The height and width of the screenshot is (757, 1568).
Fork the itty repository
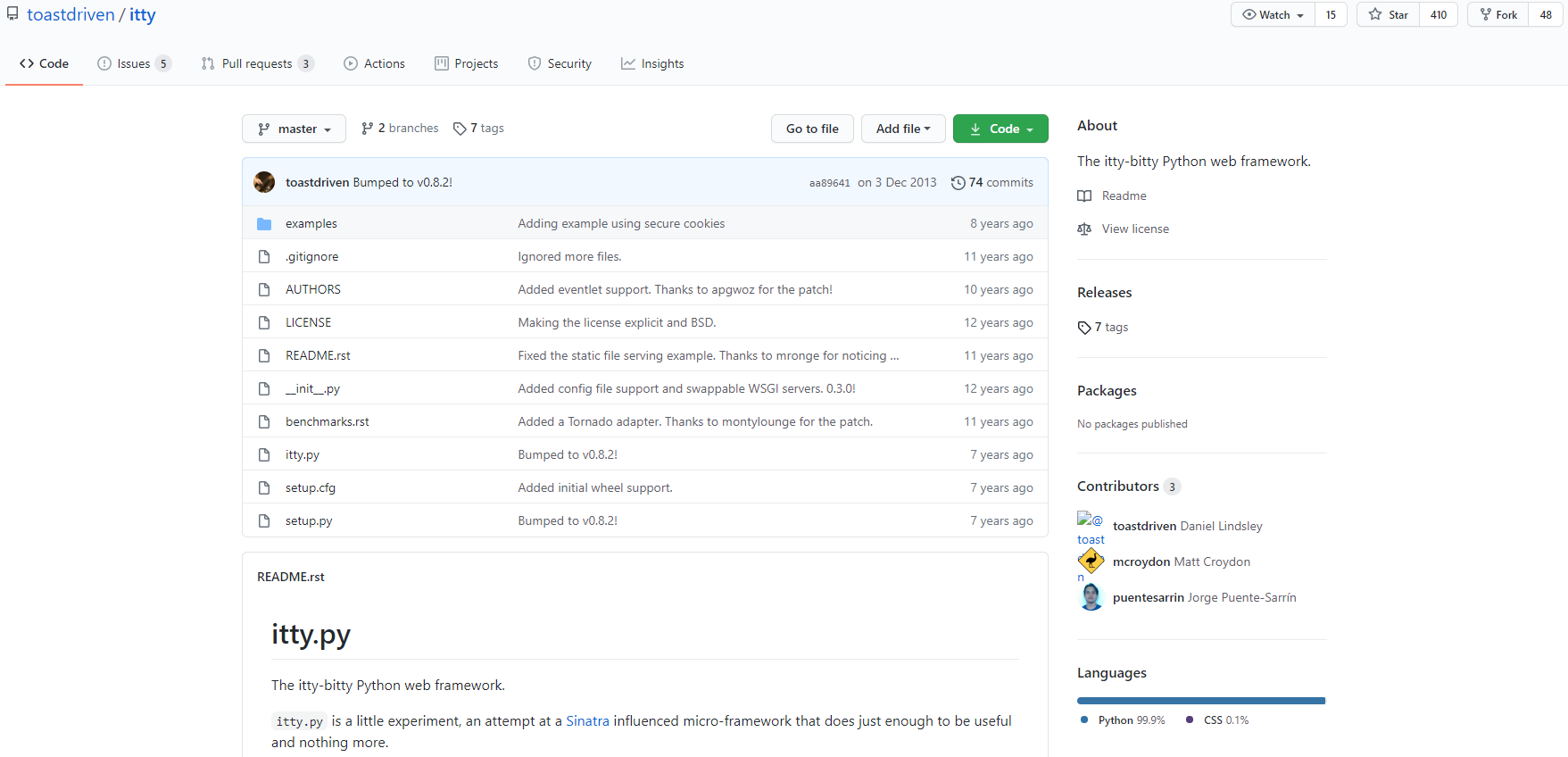[x=1498, y=14]
